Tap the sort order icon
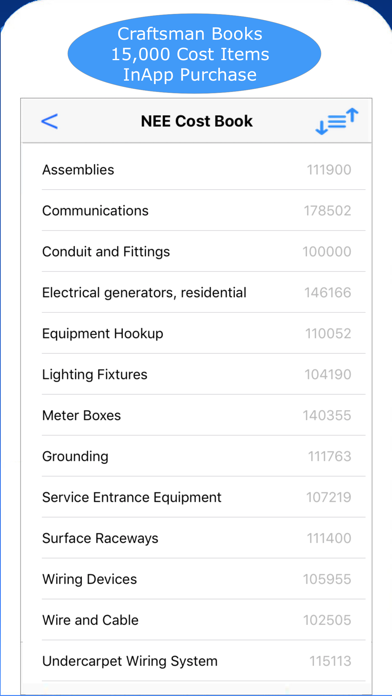Image resolution: width=392 pixels, height=696 pixels. (337, 121)
